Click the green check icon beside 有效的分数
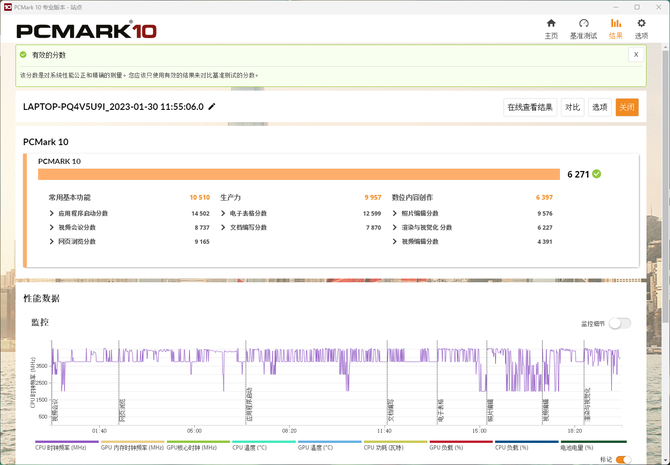Image resolution: width=670 pixels, height=465 pixels. [x=23, y=55]
